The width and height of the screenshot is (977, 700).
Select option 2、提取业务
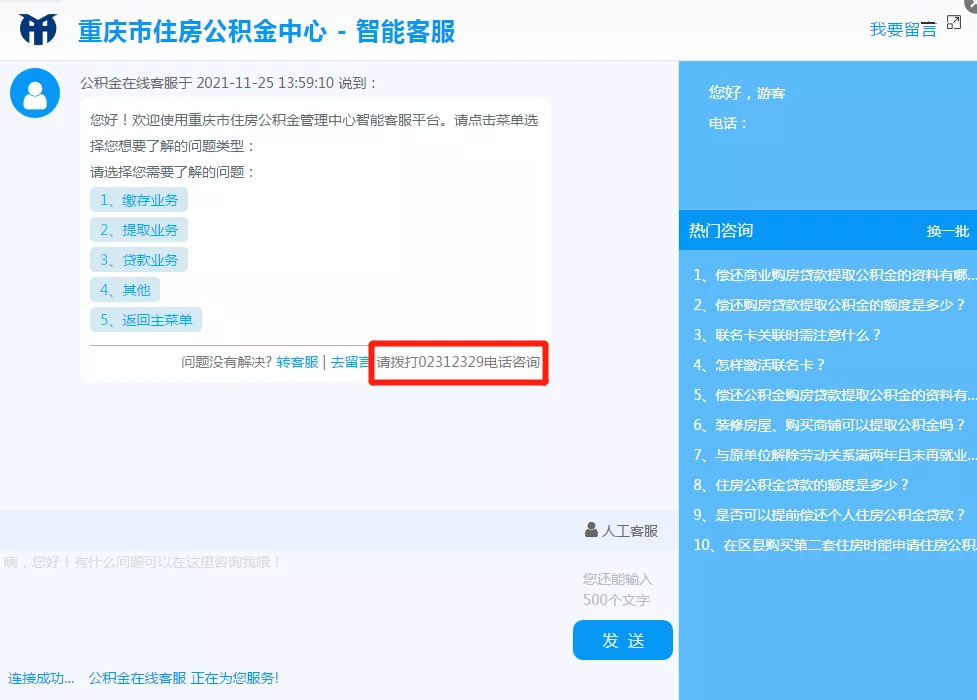(139, 230)
